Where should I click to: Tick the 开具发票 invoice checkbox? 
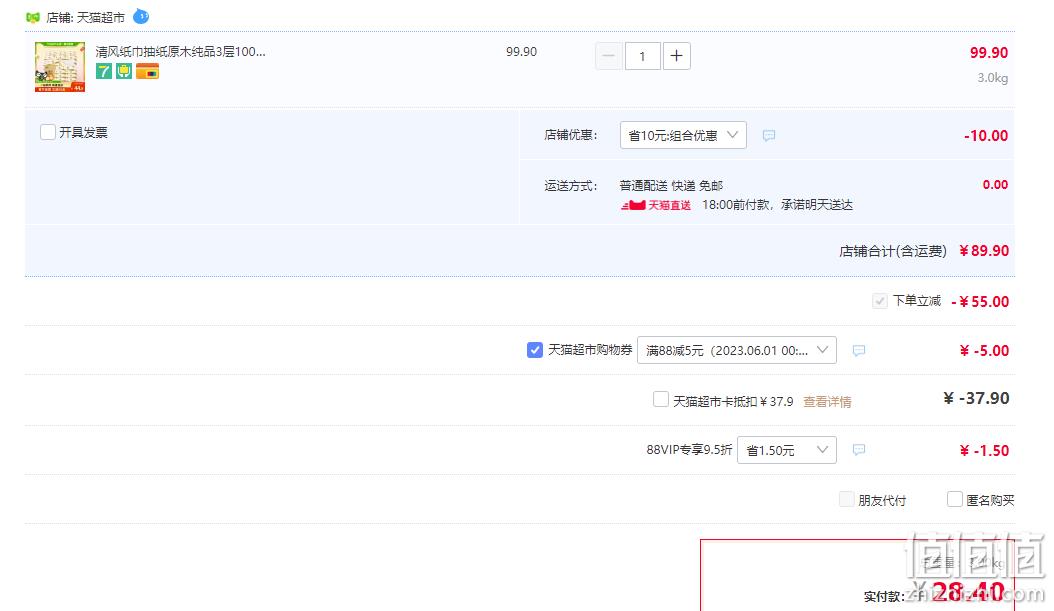[48, 132]
